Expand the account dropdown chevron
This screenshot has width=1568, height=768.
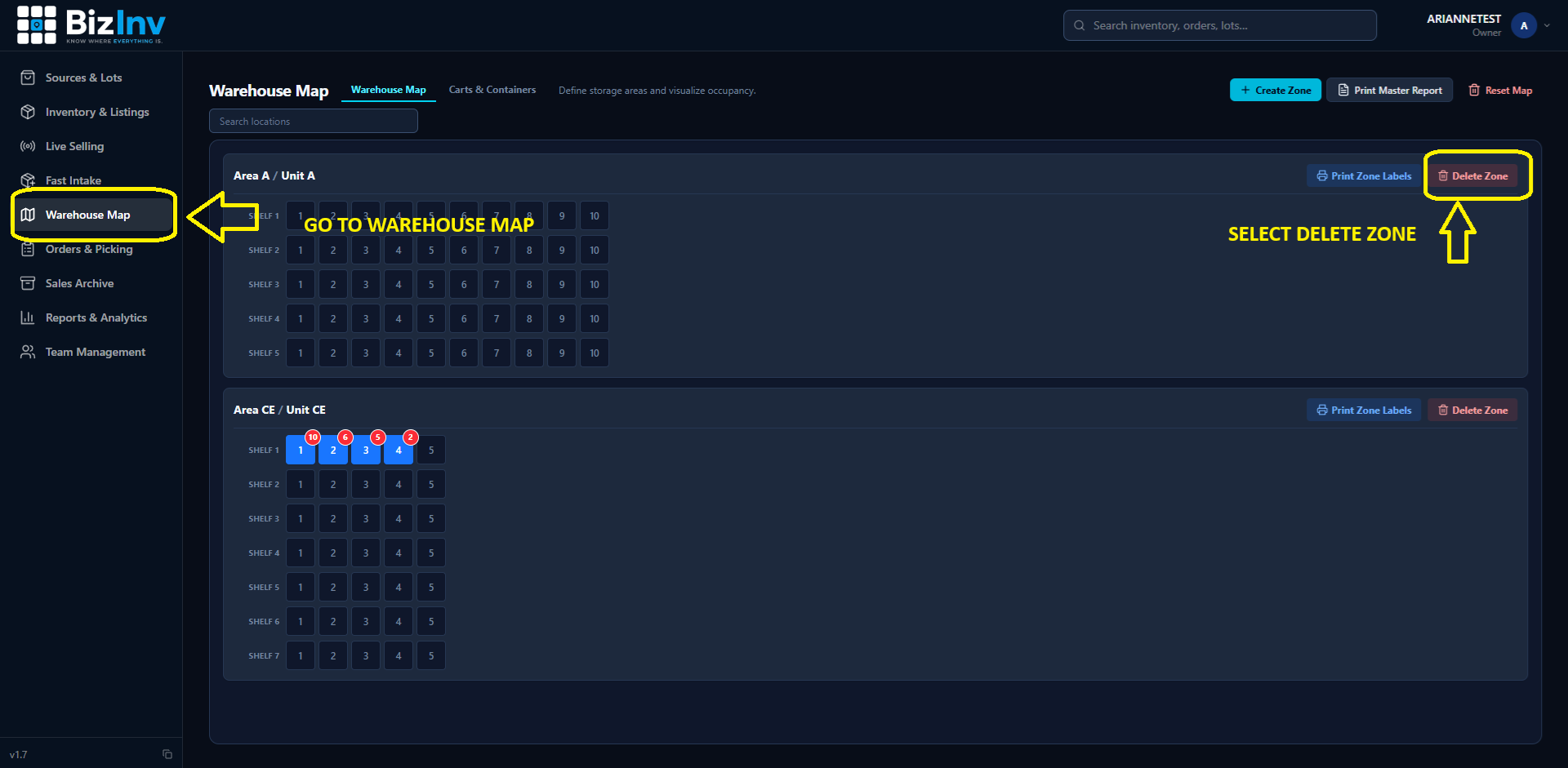1547,25
